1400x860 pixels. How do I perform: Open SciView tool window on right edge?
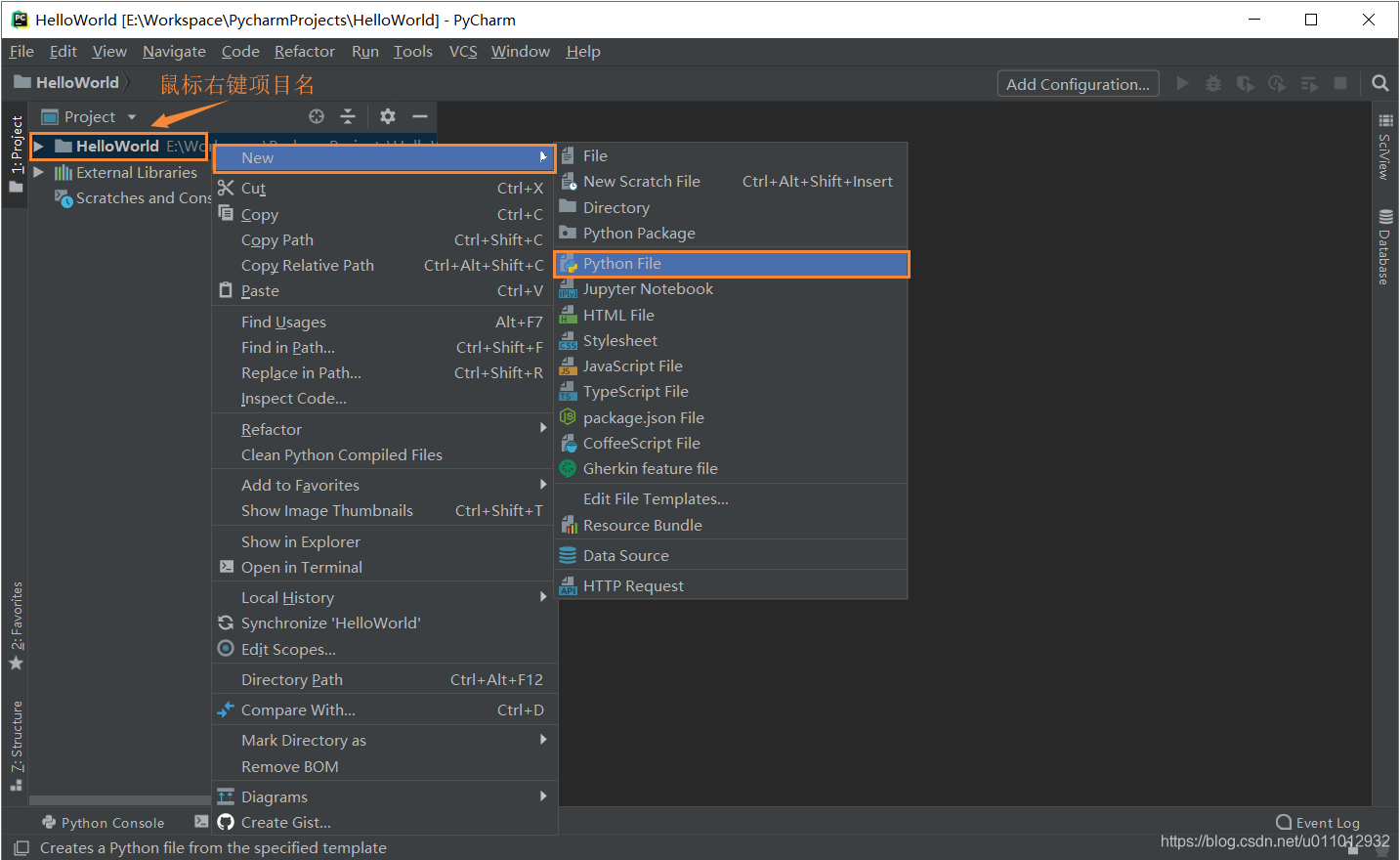pos(1384,147)
